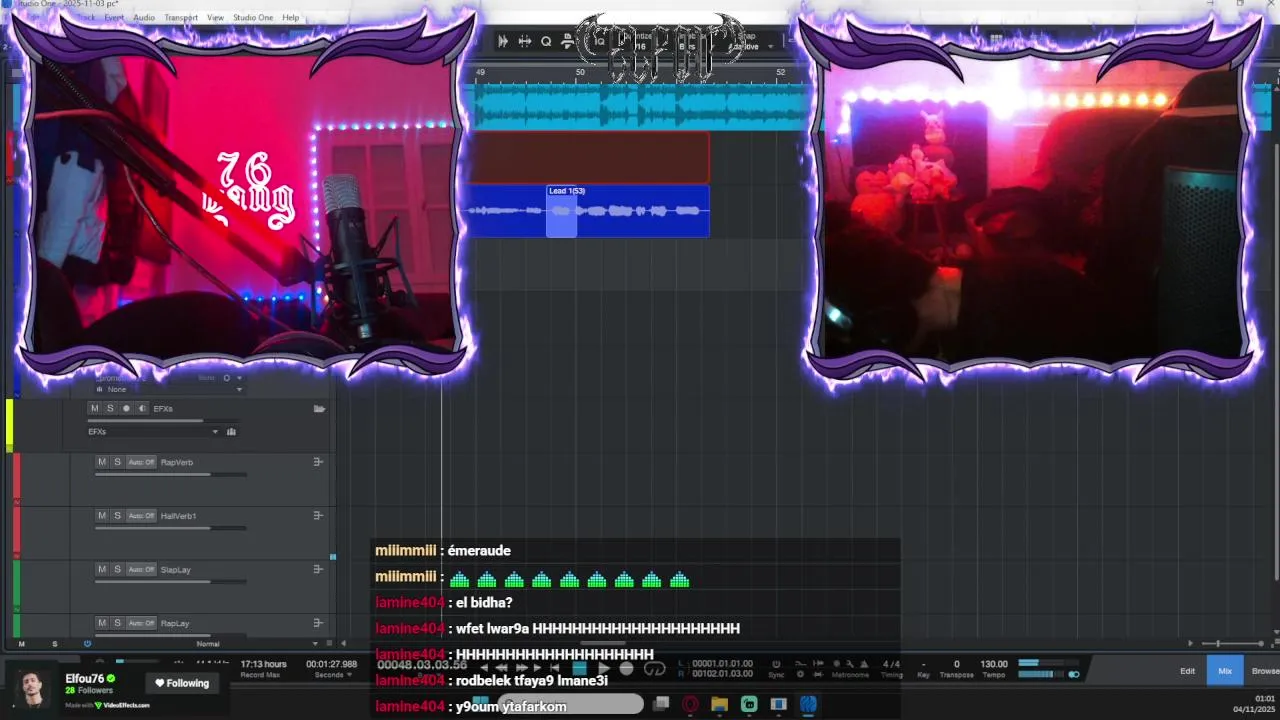Mute the EFXs track
Screen dimensions: 1280x720
coord(95,408)
